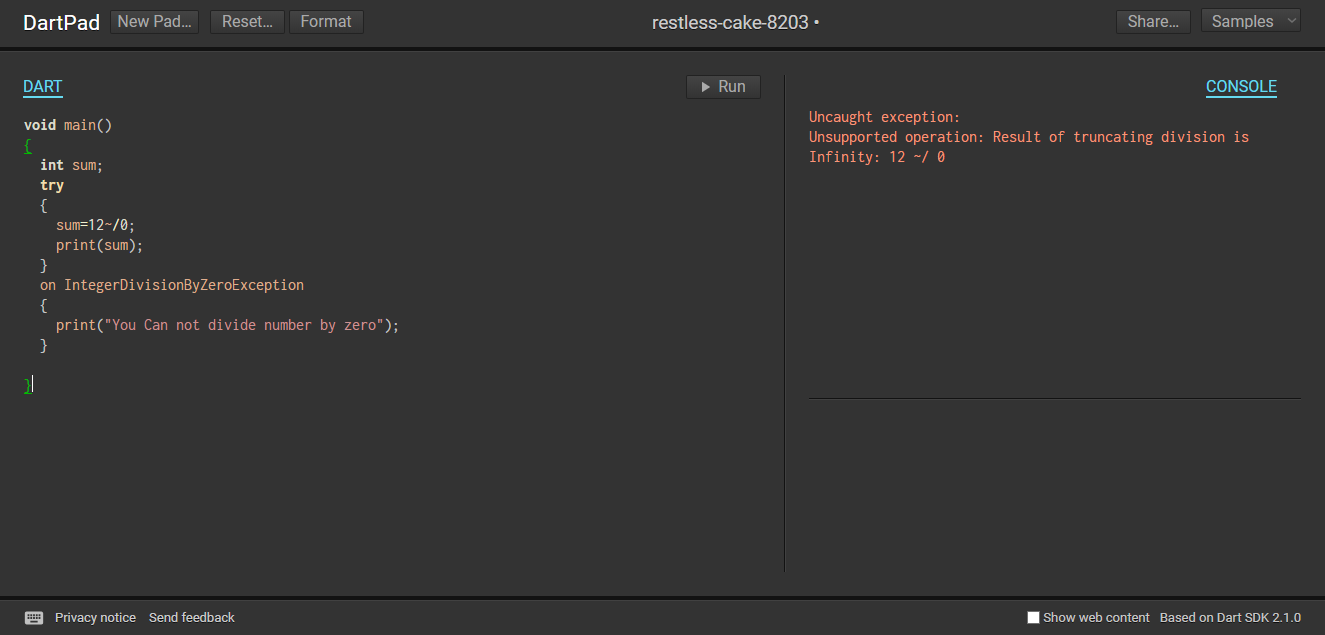Open the New Pad dialog

point(154,21)
